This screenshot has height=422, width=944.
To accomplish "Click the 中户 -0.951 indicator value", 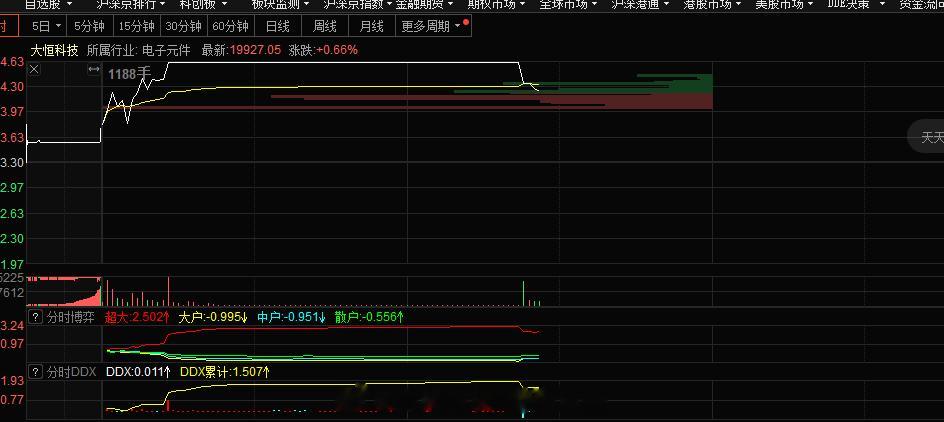I will point(291,318).
